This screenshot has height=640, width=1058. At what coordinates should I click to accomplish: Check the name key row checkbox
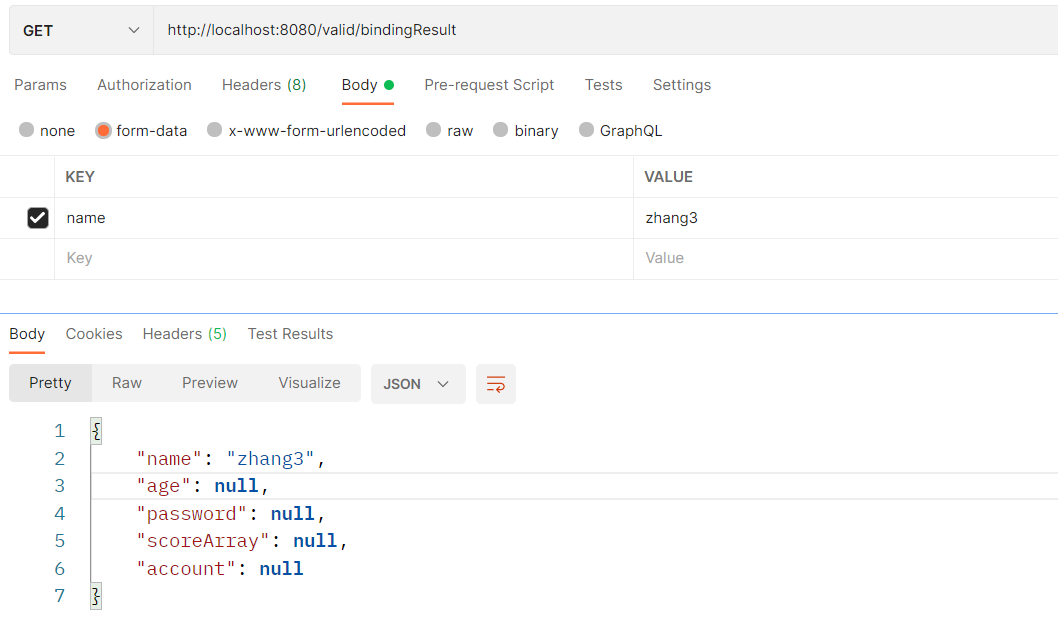click(x=38, y=217)
